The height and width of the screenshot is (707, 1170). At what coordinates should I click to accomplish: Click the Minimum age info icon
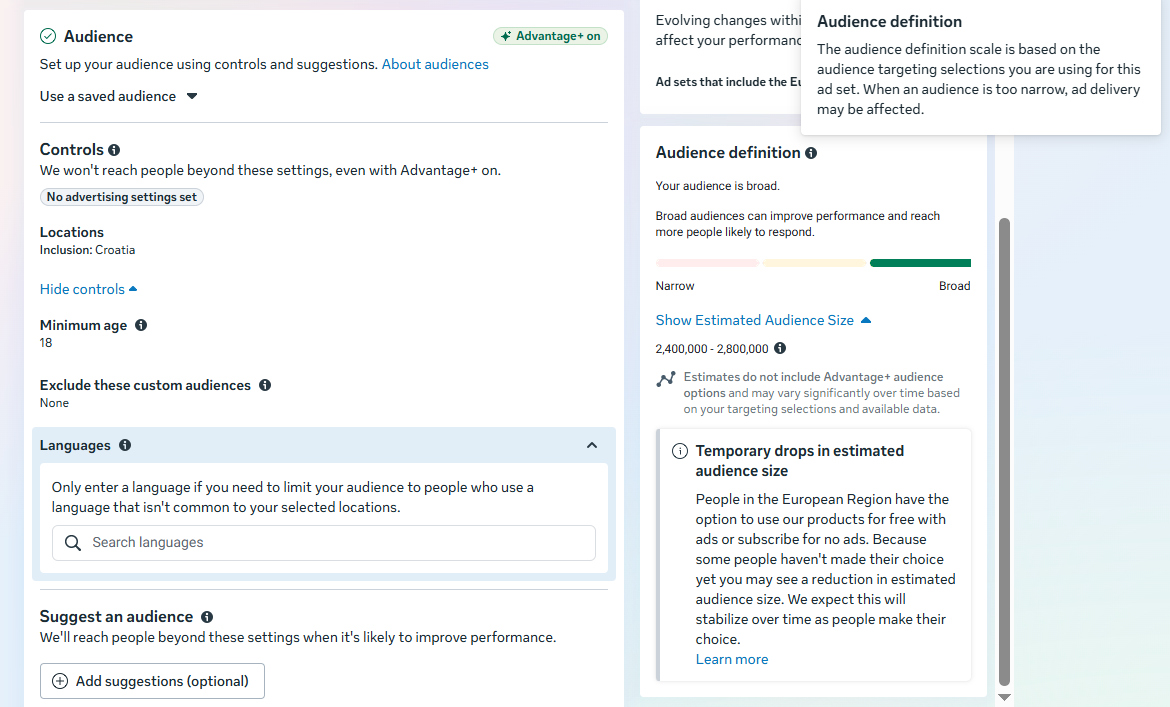(x=141, y=325)
